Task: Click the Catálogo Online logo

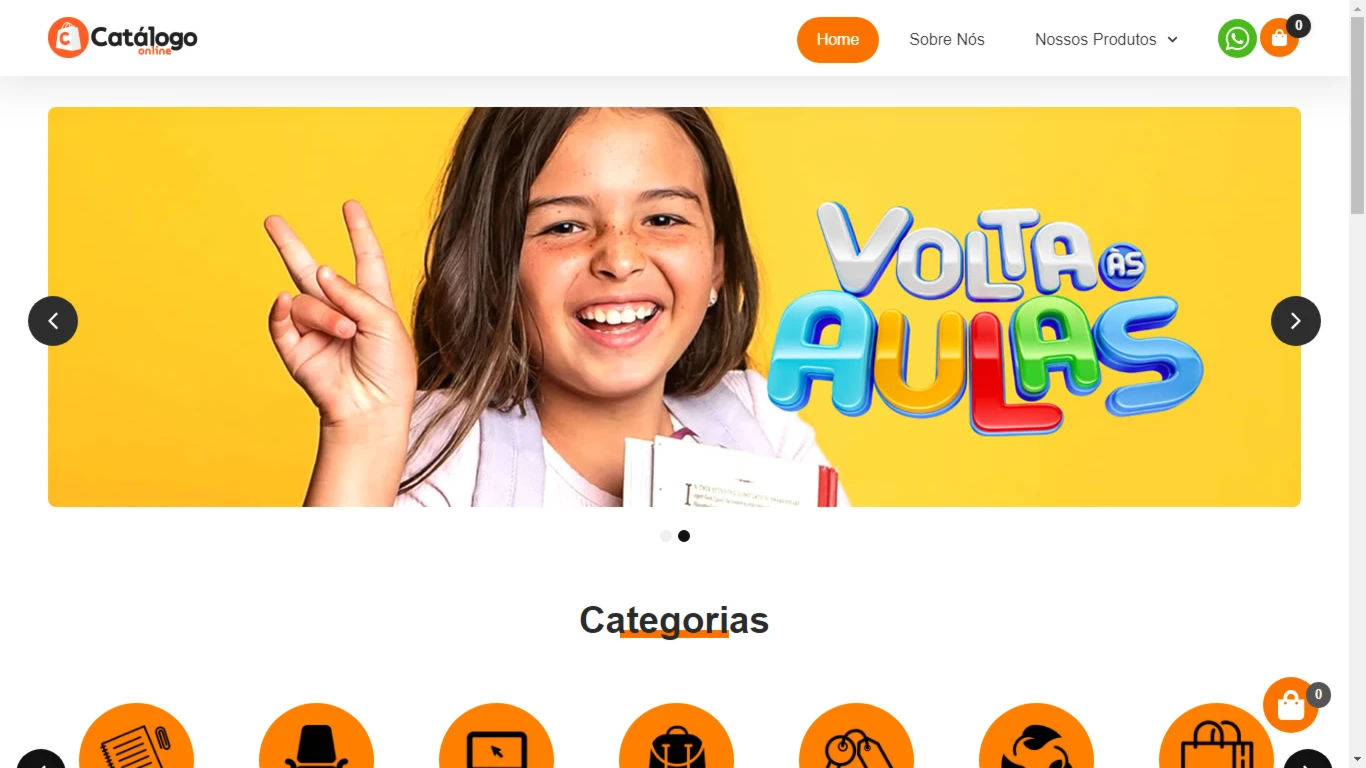Action: (x=122, y=38)
